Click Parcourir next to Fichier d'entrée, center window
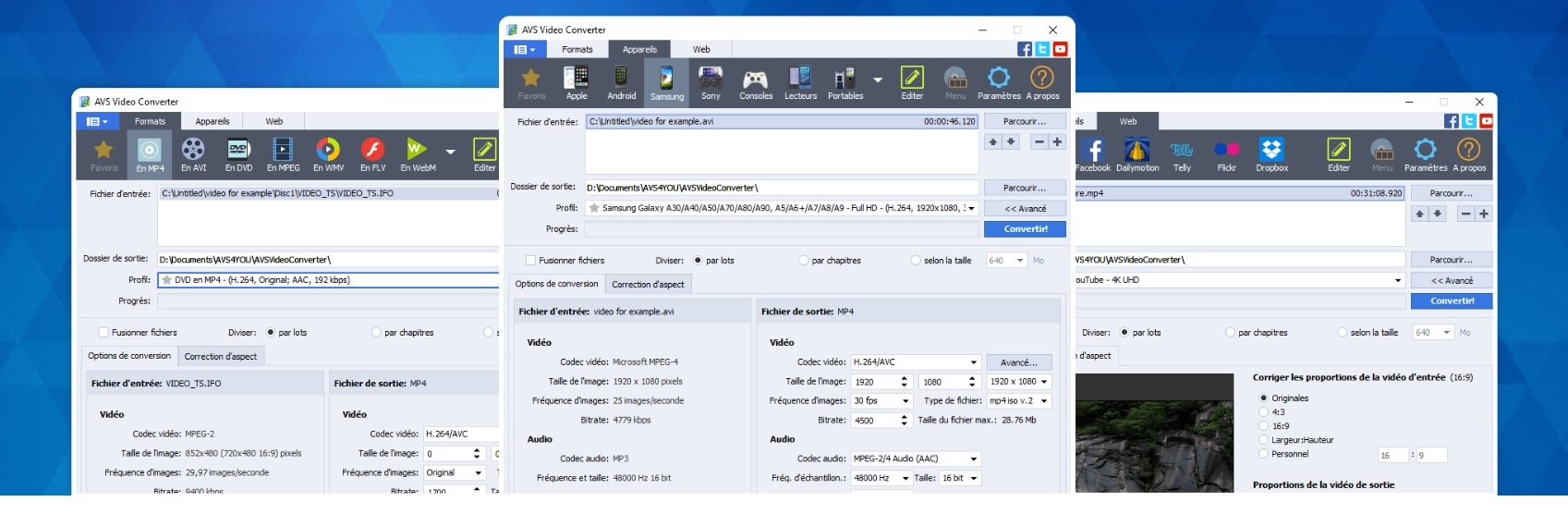Screen dimensions: 1568x514 pyautogui.click(x=1025, y=121)
